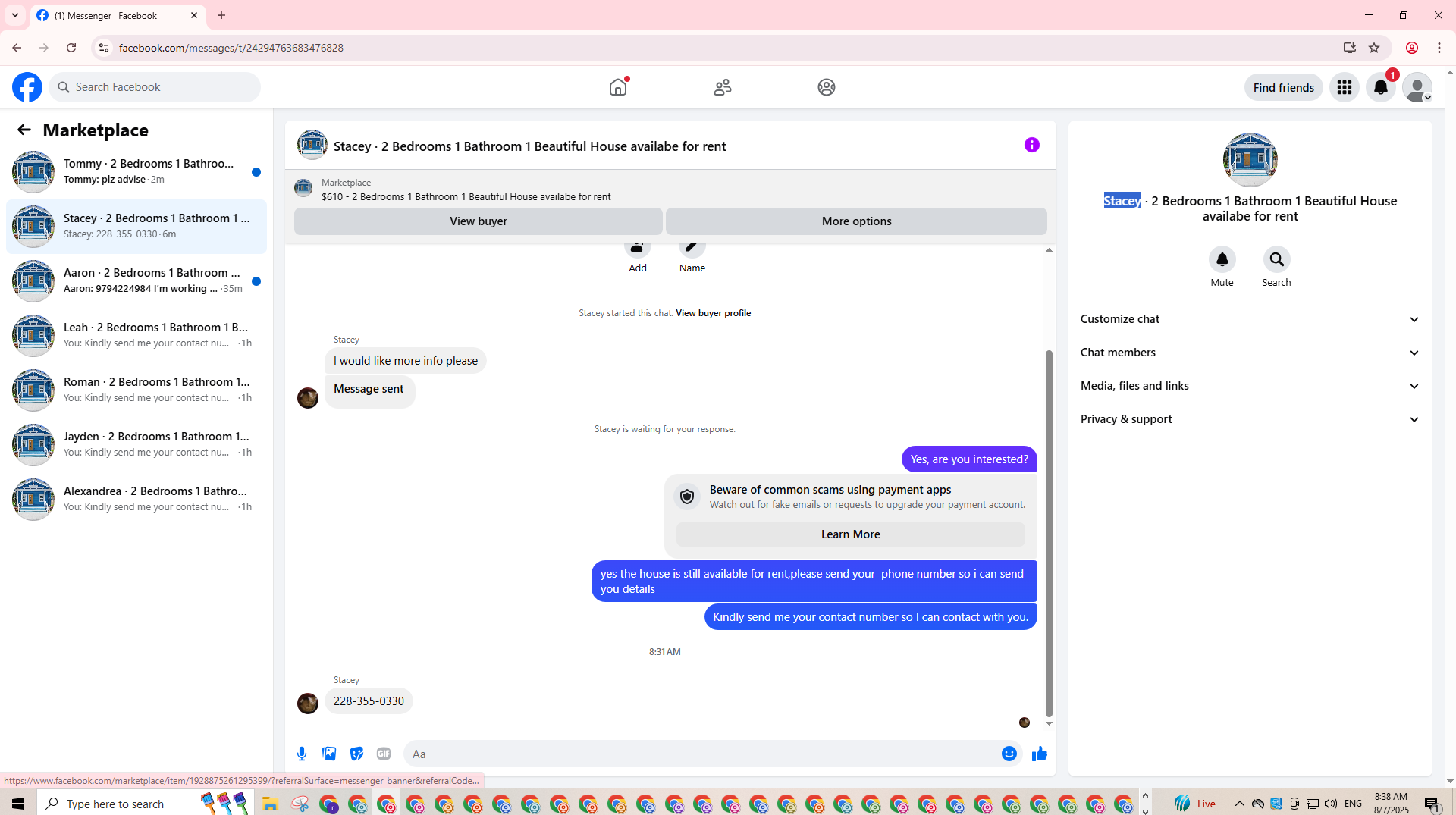This screenshot has width=1456, height=815.
Task: Open Tommy's conversation in list
Action: click(136, 171)
